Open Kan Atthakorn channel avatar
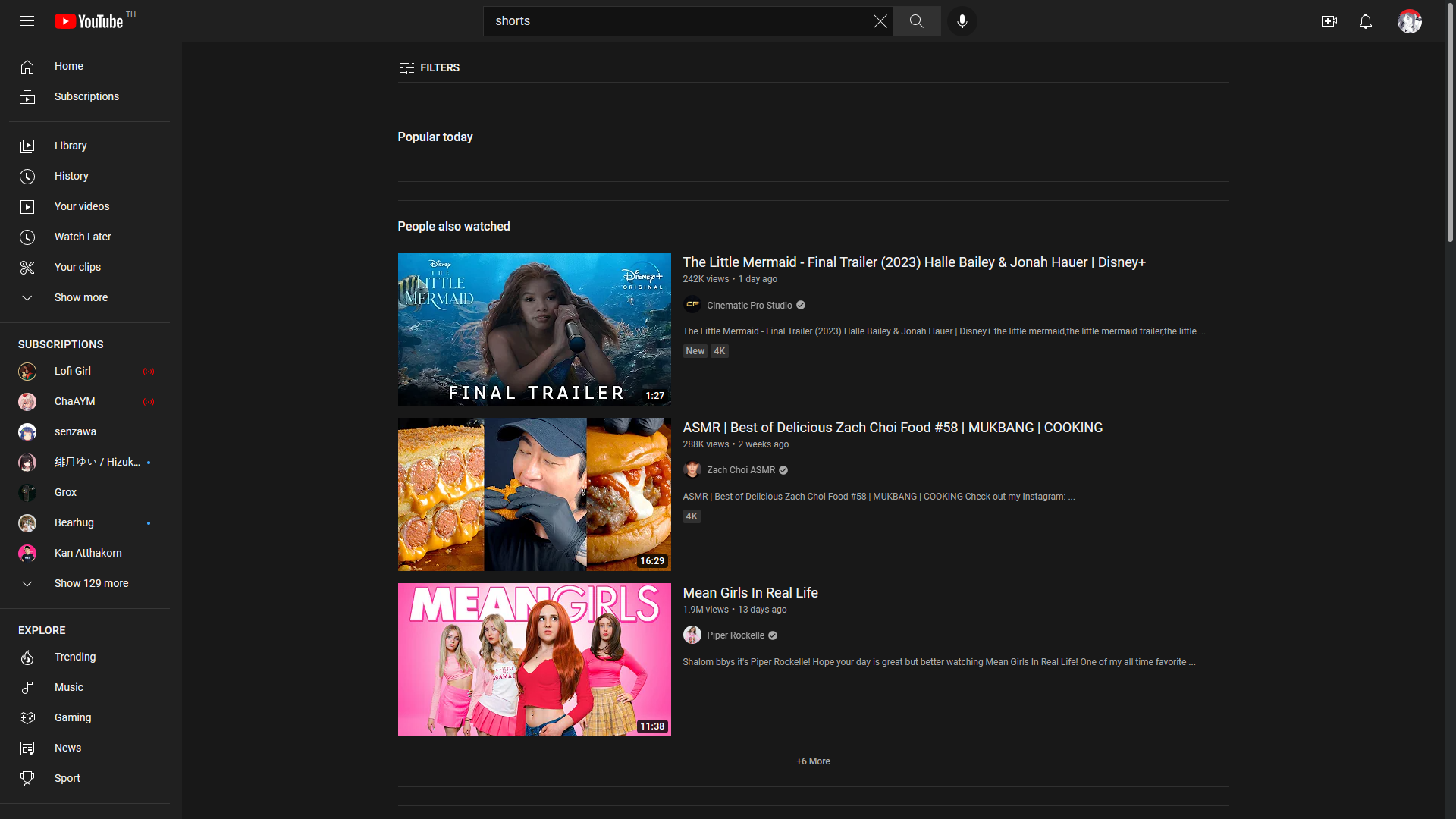Screen dimensions: 1456x819 27,554
